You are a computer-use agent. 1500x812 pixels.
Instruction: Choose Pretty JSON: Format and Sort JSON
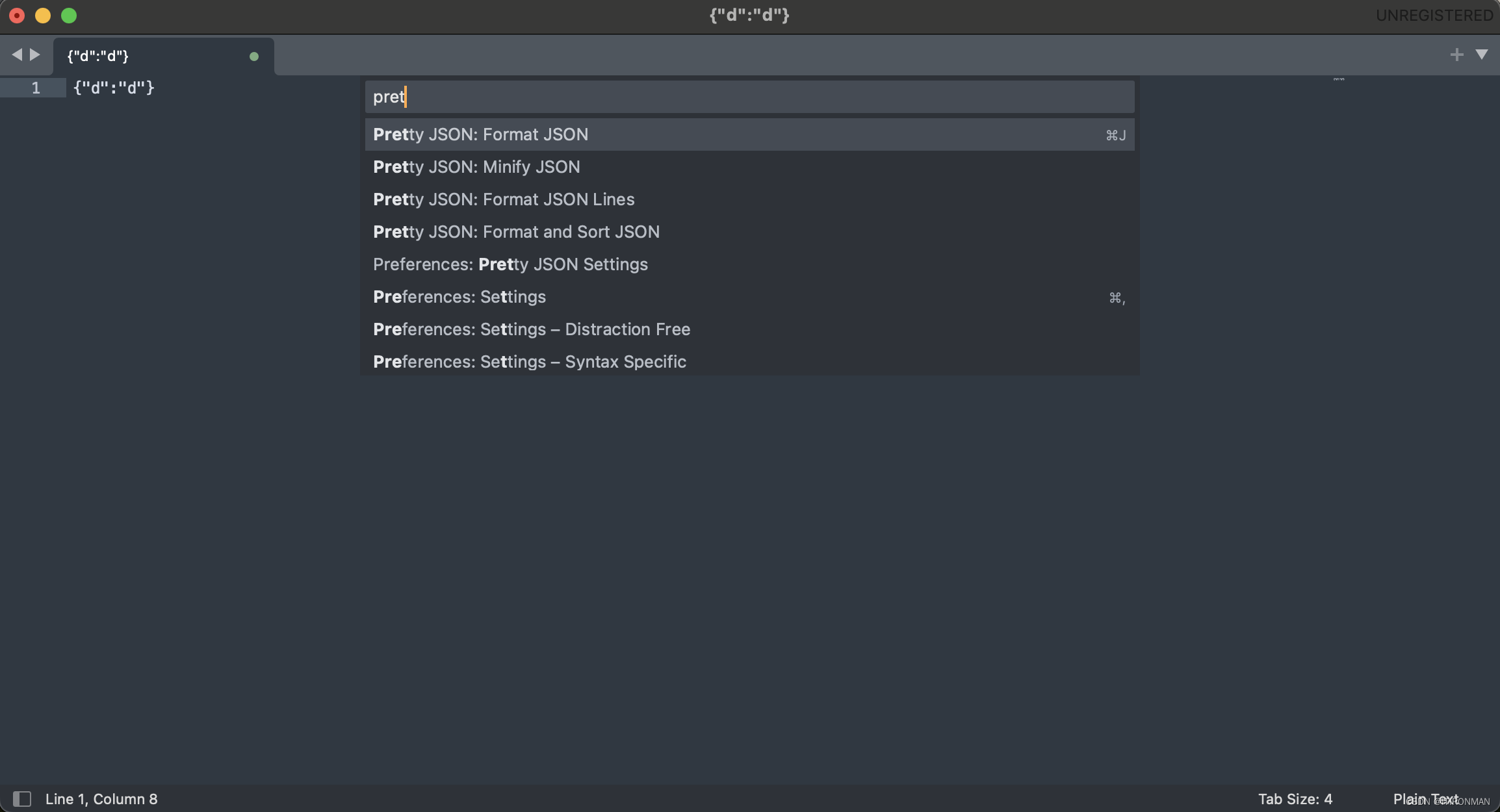[x=749, y=232]
